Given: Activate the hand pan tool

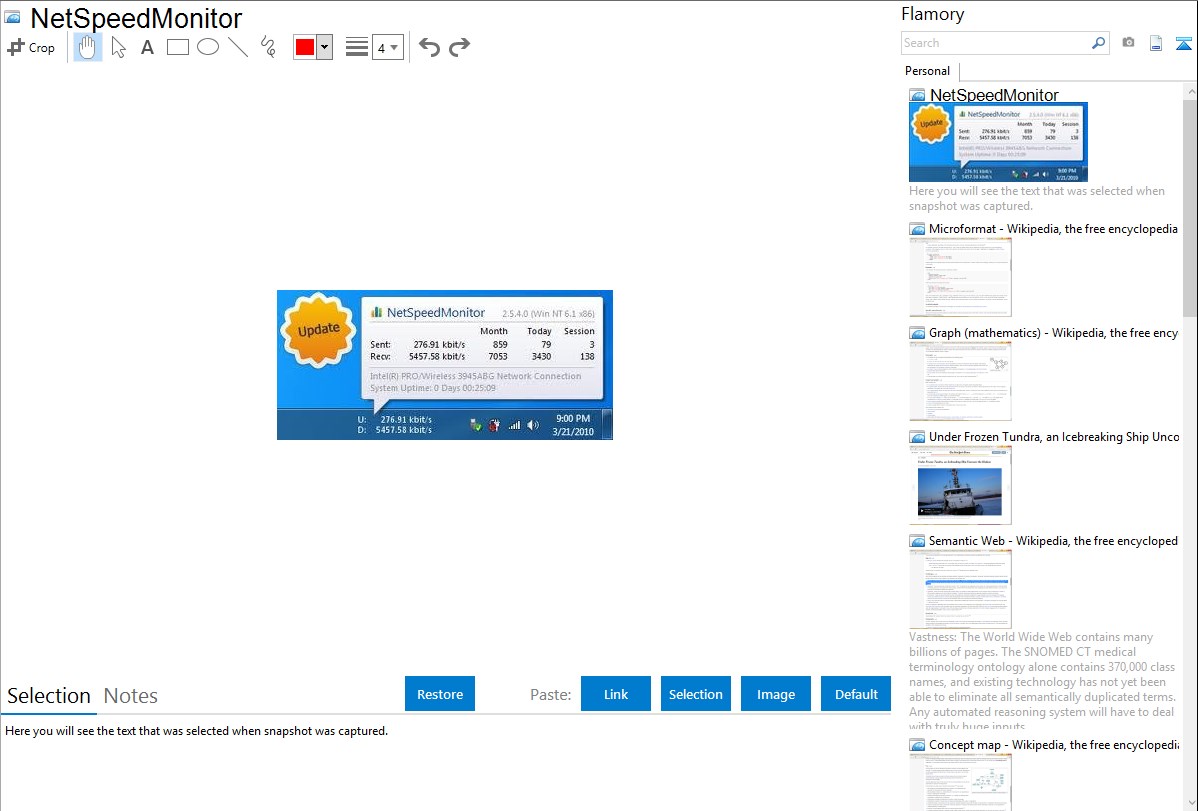Looking at the screenshot, I should pyautogui.click(x=87, y=47).
